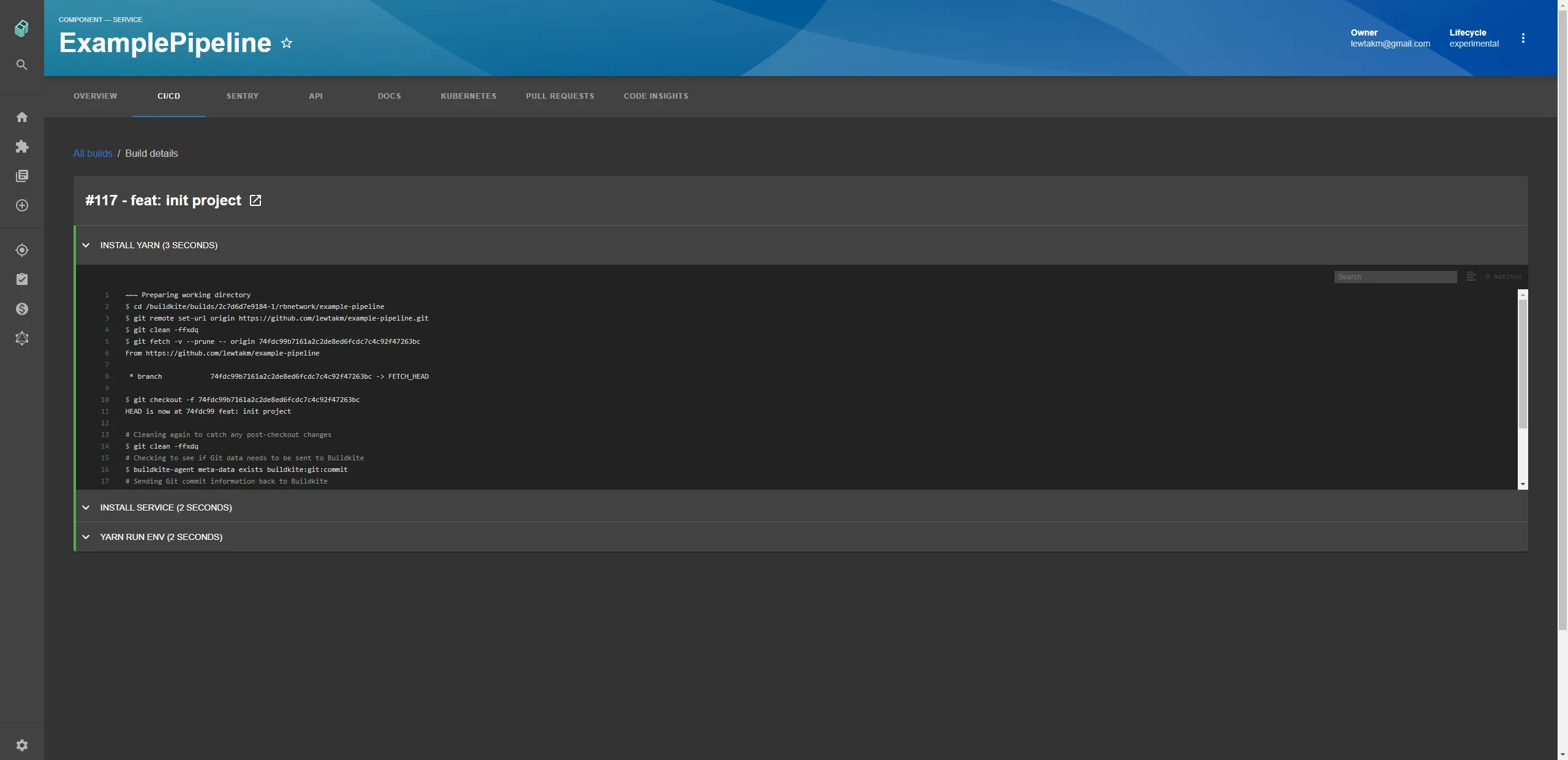Click the Create plus-circle icon

pyautogui.click(x=22, y=205)
